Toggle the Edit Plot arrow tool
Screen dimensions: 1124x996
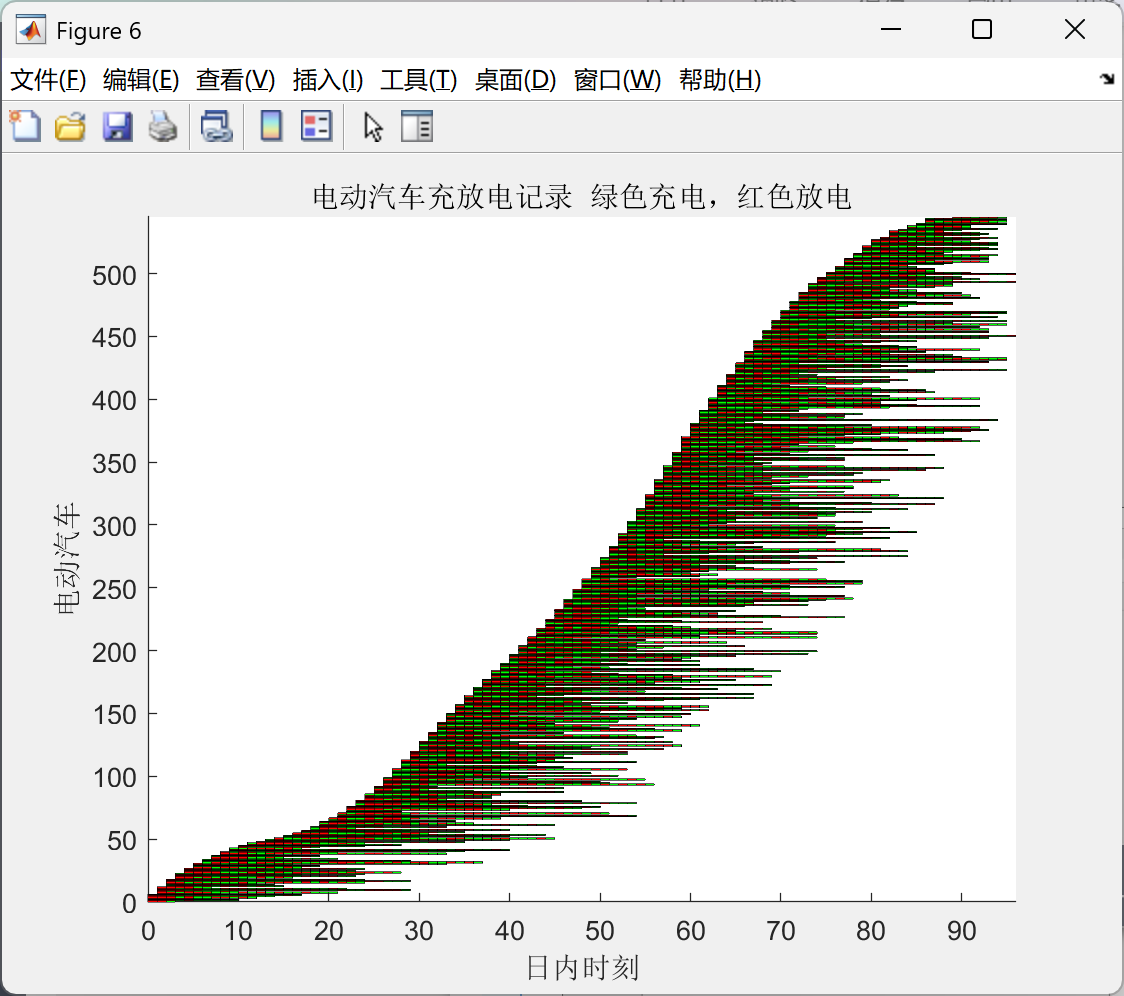click(373, 127)
